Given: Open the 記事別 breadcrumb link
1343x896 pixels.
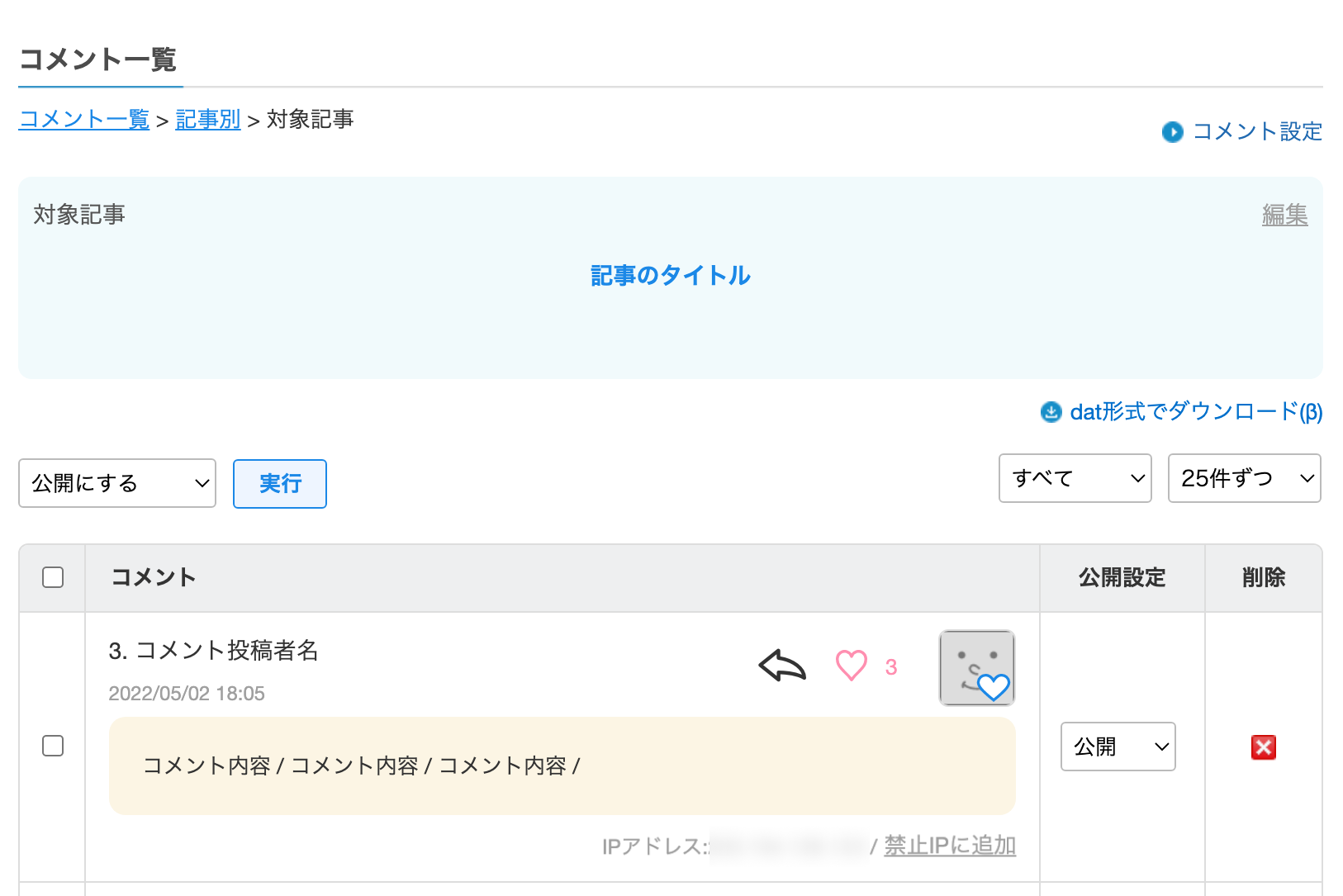Looking at the screenshot, I should (x=208, y=120).
